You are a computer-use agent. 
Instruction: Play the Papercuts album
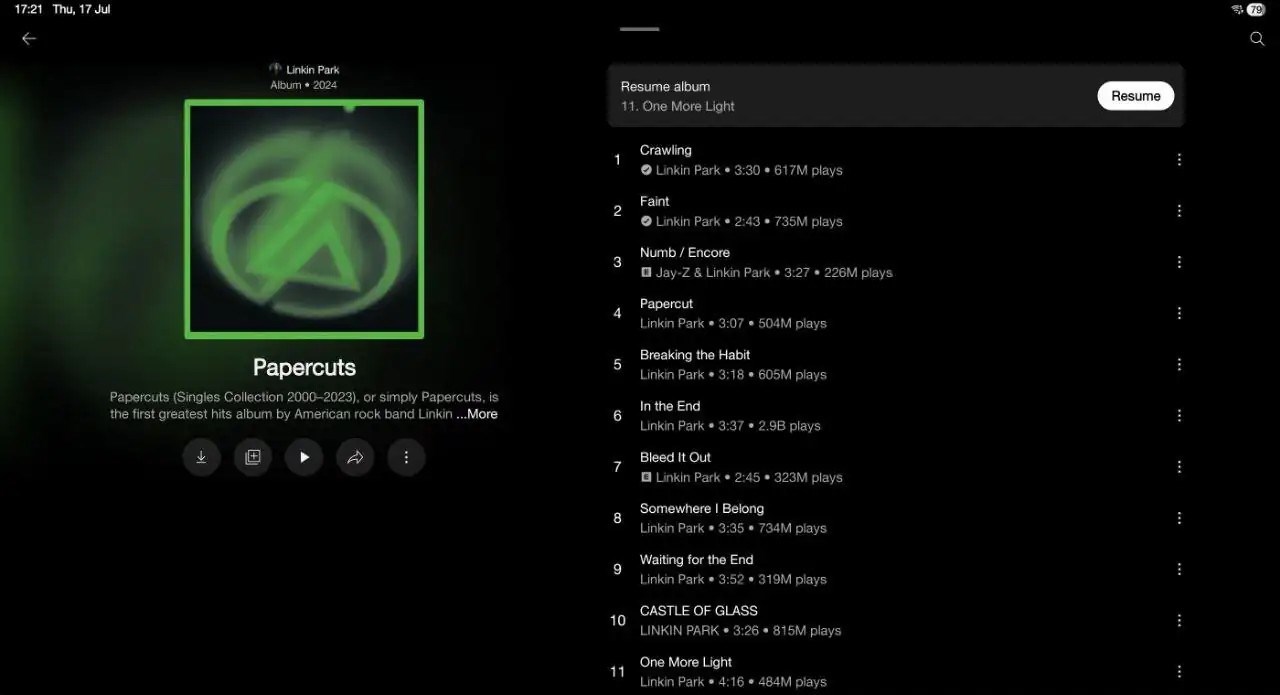click(304, 457)
